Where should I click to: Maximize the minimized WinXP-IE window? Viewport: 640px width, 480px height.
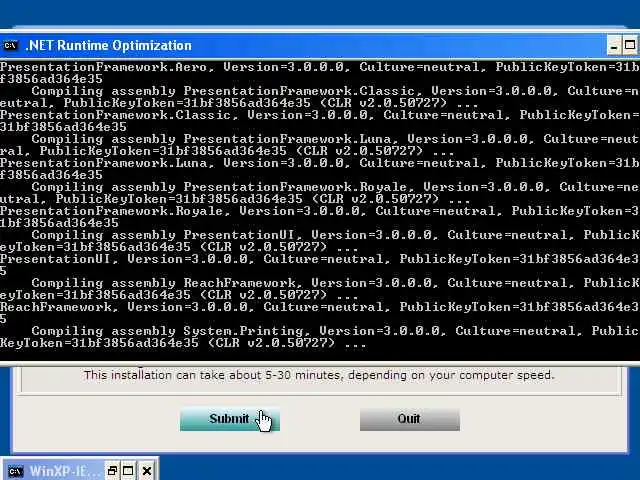coord(128,471)
